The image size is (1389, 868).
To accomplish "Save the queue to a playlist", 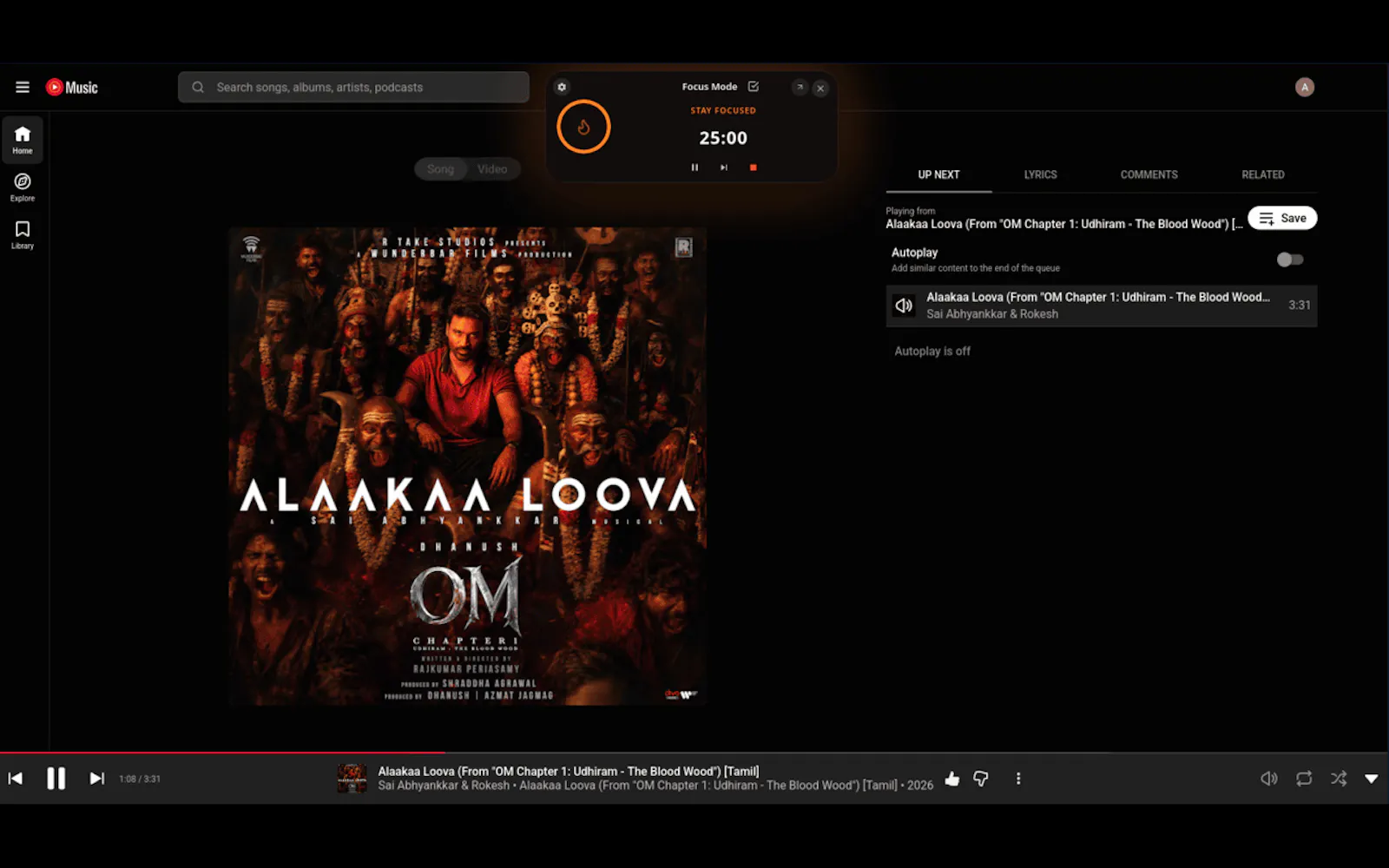I will 1282,218.
